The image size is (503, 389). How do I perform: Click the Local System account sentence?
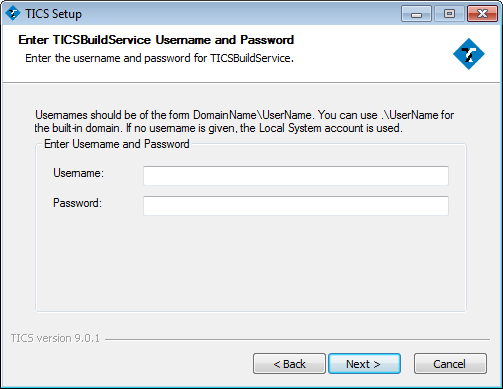[x=264, y=128]
